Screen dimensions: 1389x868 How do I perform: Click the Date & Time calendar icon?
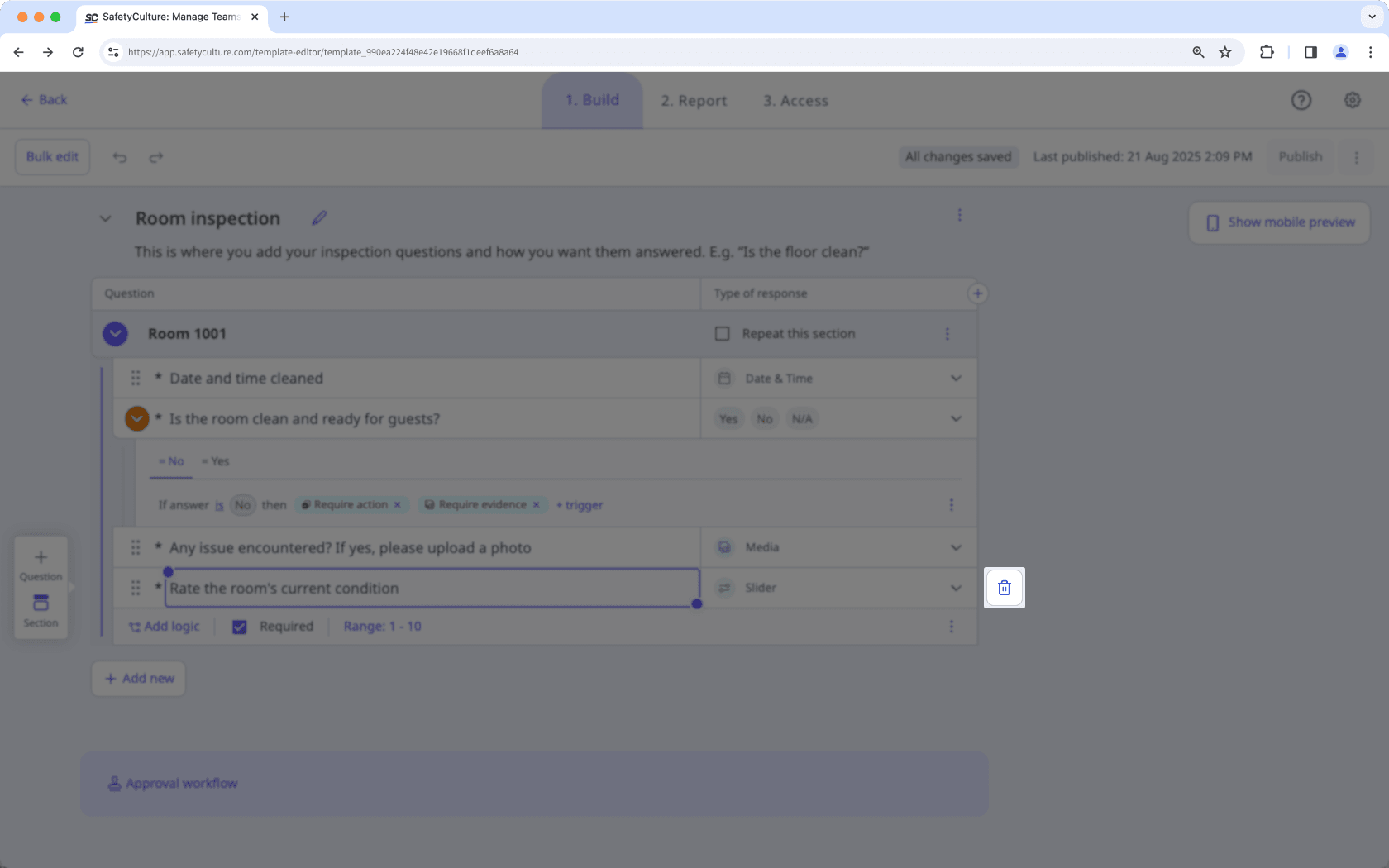coord(724,378)
